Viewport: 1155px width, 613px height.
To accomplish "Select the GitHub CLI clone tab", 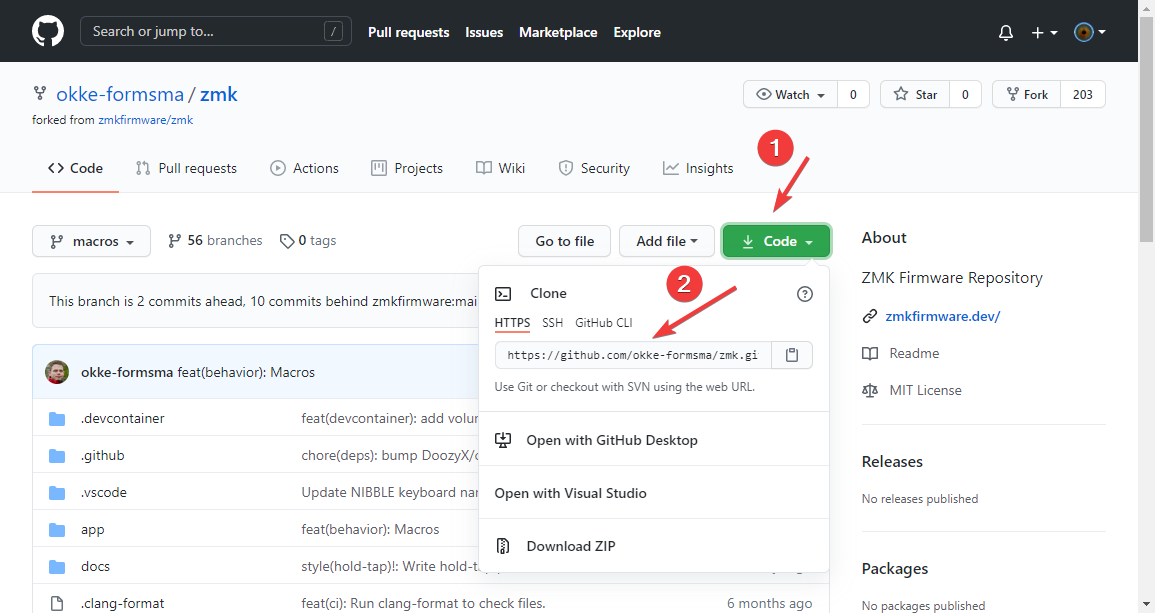I will point(603,323).
